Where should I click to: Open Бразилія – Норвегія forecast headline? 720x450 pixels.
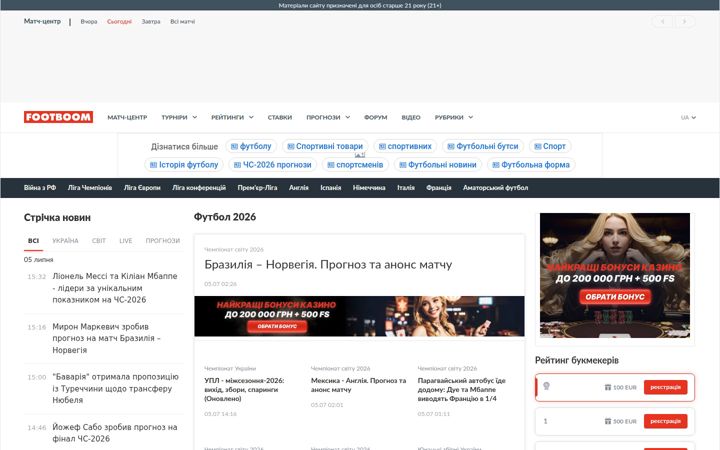pyautogui.click(x=328, y=264)
